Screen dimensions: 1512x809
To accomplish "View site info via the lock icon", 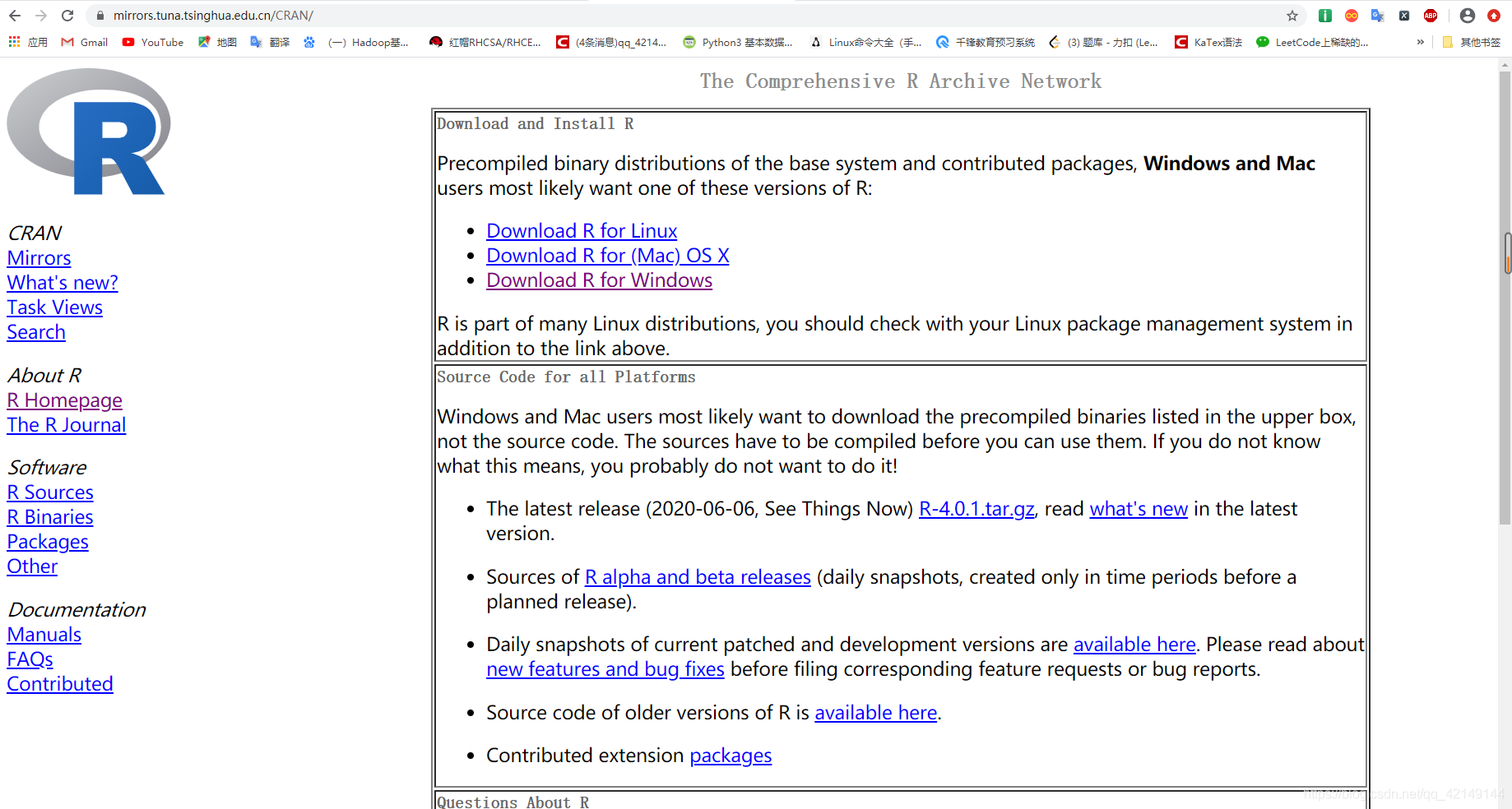I will pos(100,16).
